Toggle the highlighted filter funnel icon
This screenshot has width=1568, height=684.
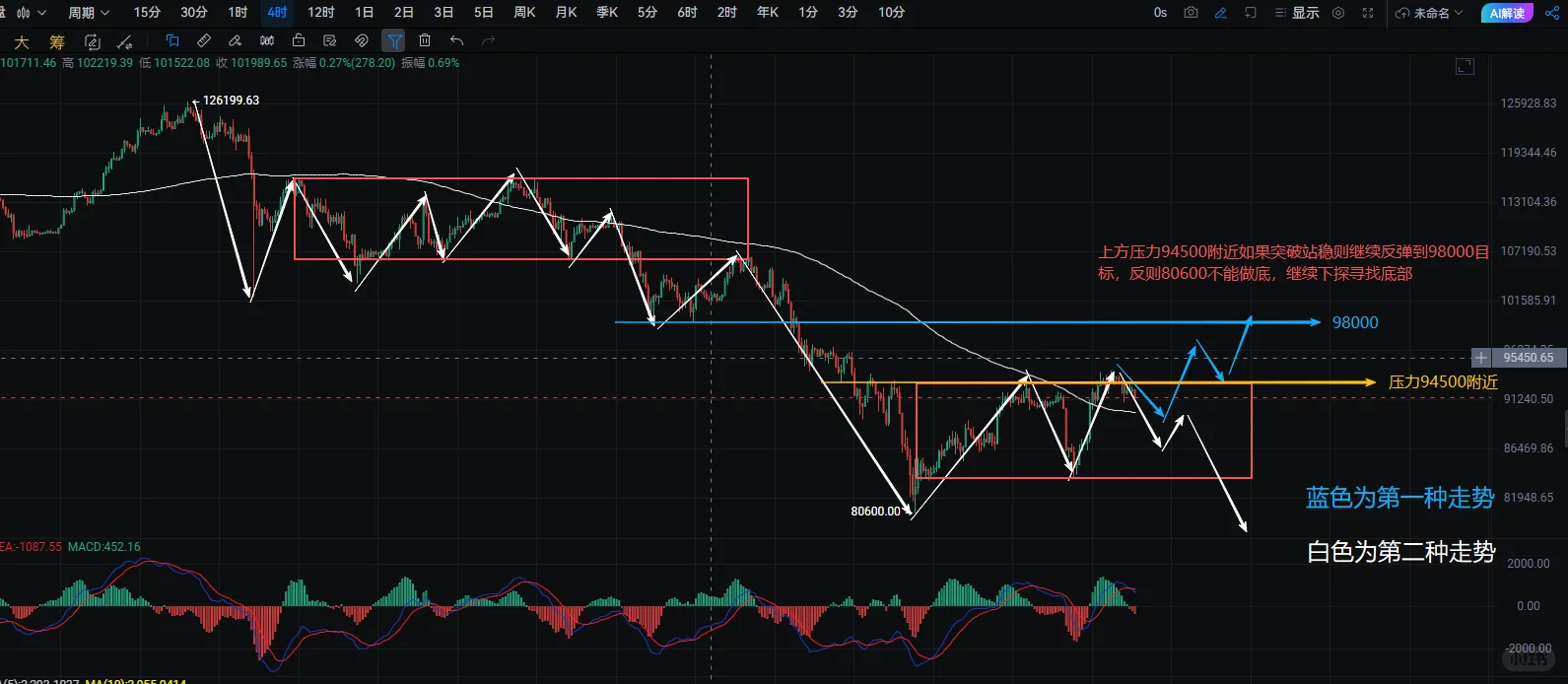click(393, 40)
